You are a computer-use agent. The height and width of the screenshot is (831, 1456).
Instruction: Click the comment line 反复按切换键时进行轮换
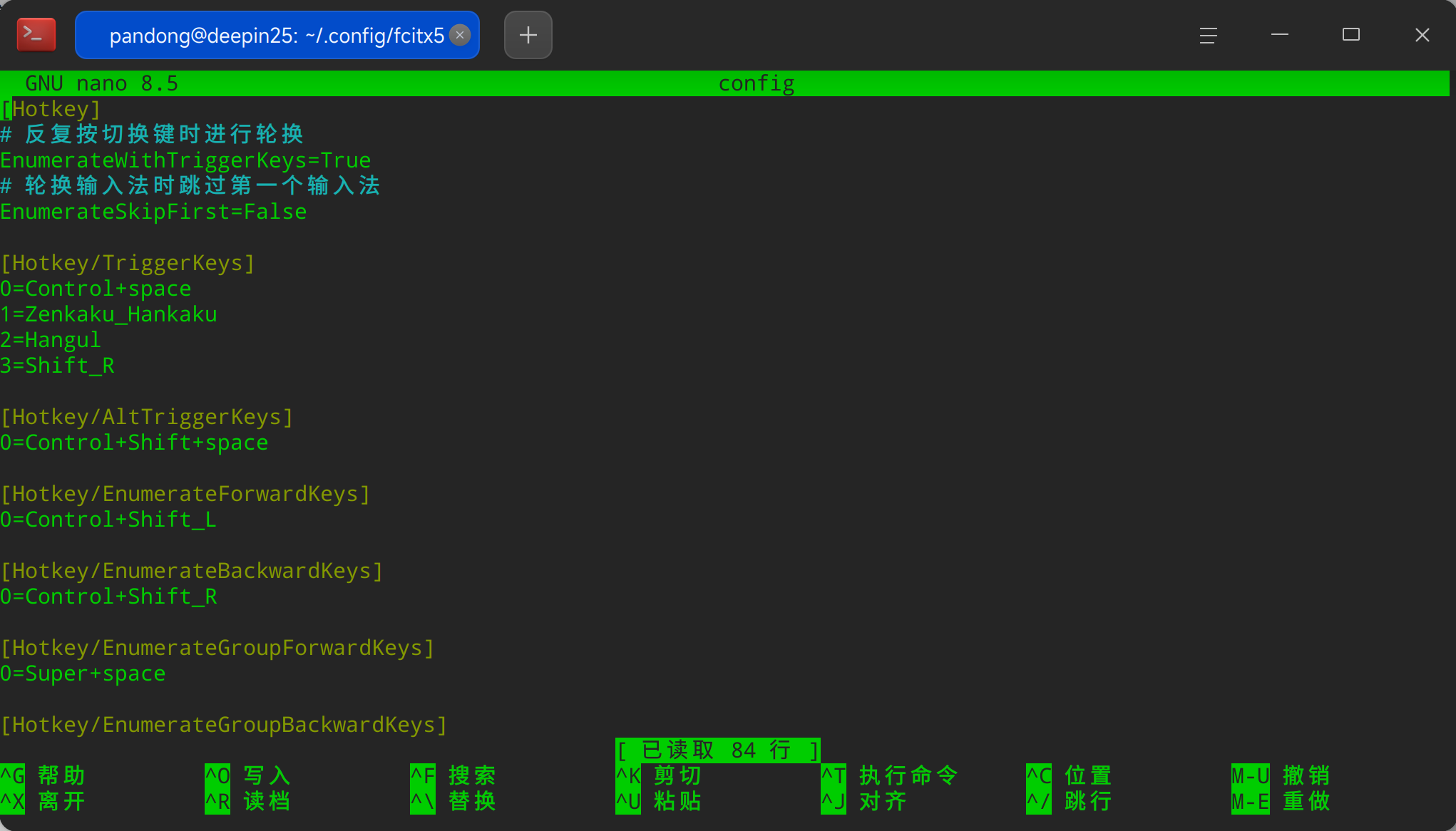[152, 135]
